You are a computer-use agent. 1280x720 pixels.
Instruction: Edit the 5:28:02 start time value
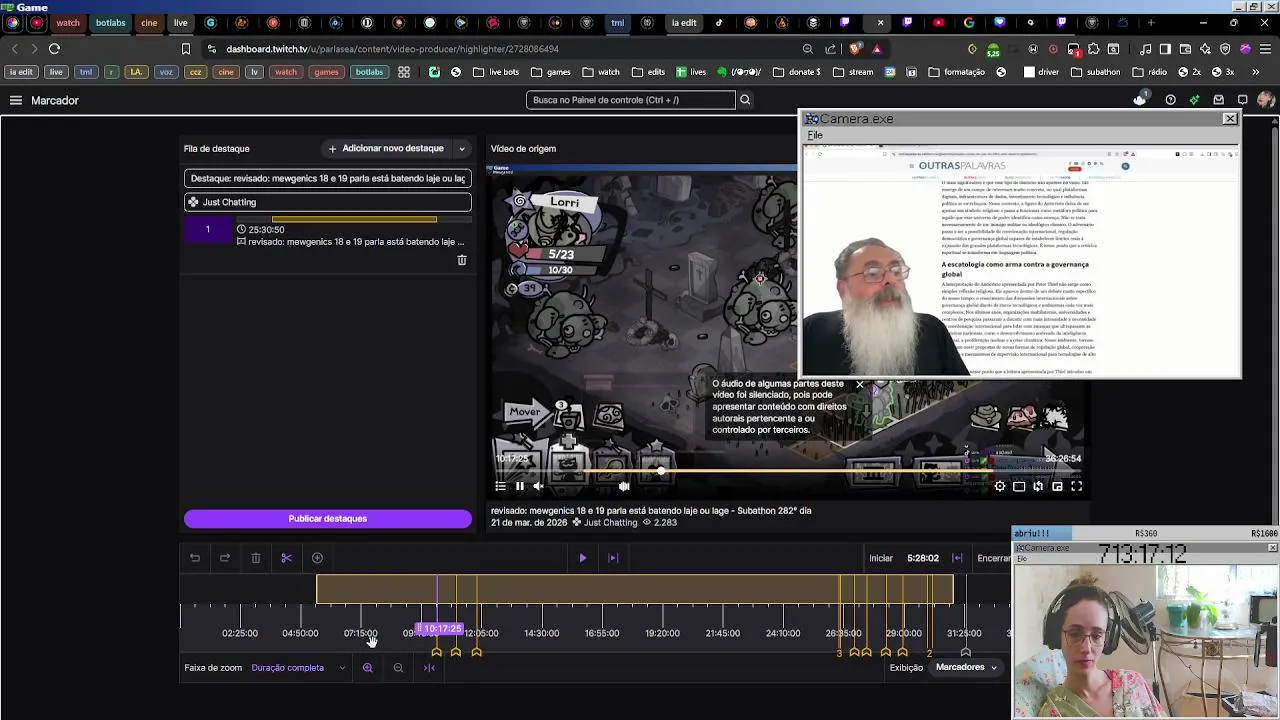tap(923, 558)
